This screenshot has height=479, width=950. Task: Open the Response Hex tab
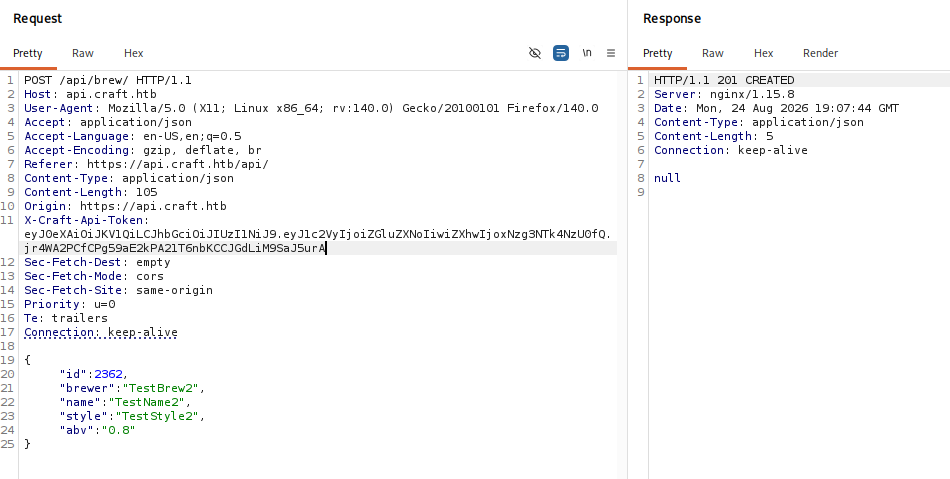[x=763, y=53]
